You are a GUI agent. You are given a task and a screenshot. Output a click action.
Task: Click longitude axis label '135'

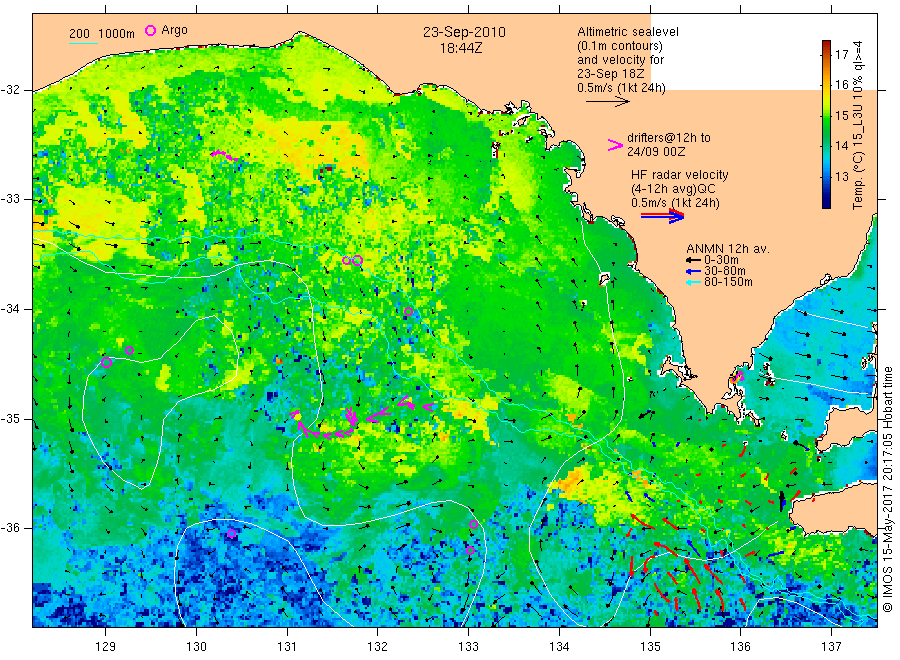[x=650, y=647]
